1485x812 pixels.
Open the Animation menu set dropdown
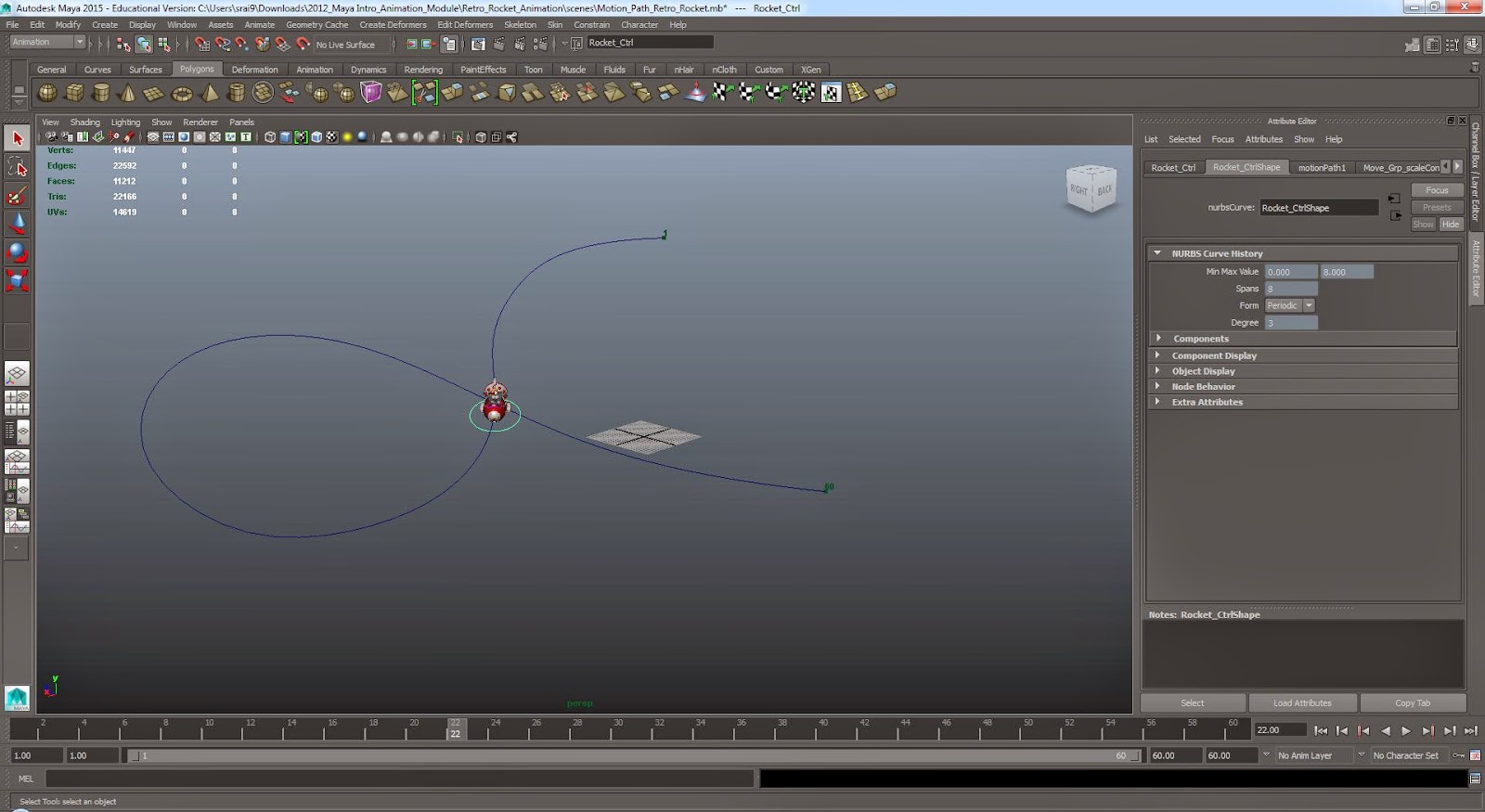click(x=46, y=43)
